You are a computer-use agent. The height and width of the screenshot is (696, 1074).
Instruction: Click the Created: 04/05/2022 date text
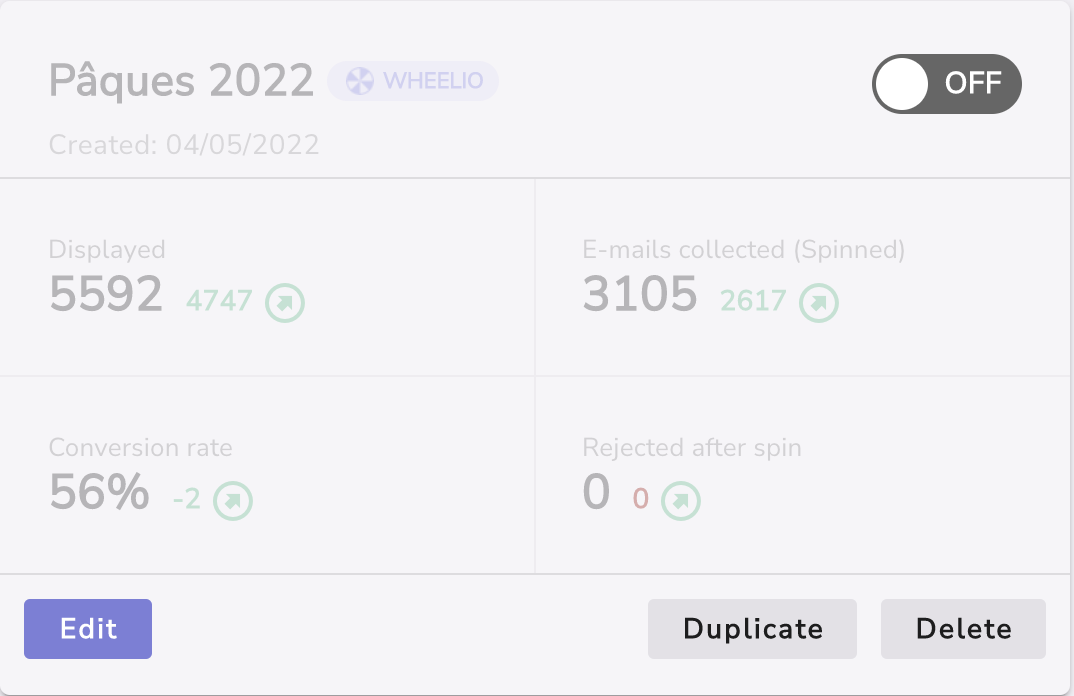(x=184, y=145)
